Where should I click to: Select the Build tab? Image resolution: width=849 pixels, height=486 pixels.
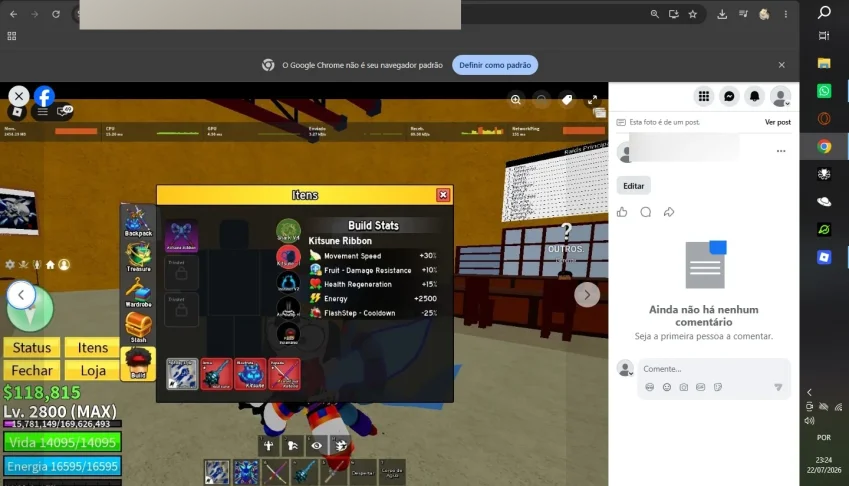[138, 364]
